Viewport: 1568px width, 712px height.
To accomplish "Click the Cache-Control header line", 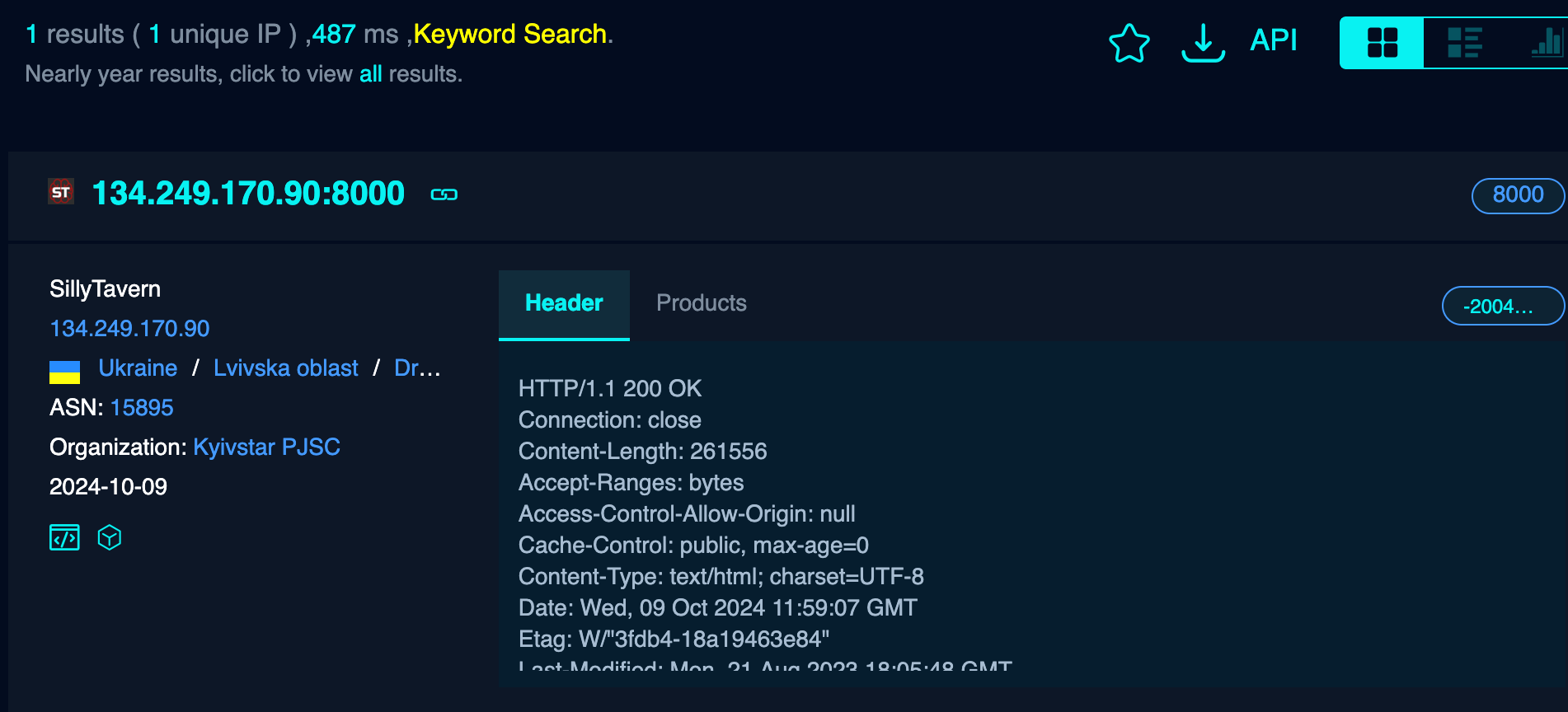I will coord(693,545).
